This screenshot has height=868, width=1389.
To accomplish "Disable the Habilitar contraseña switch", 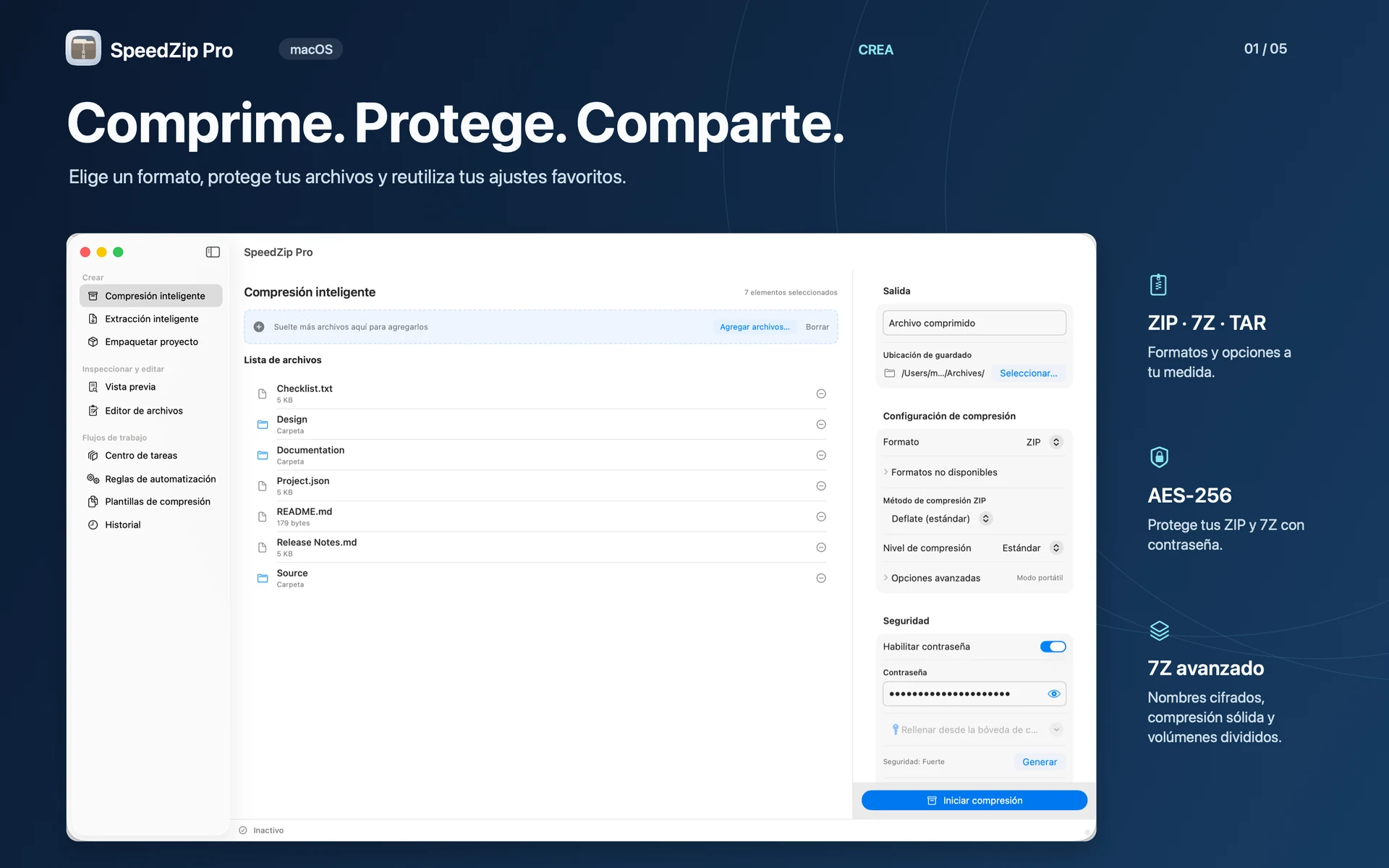I will pyautogui.click(x=1053, y=647).
